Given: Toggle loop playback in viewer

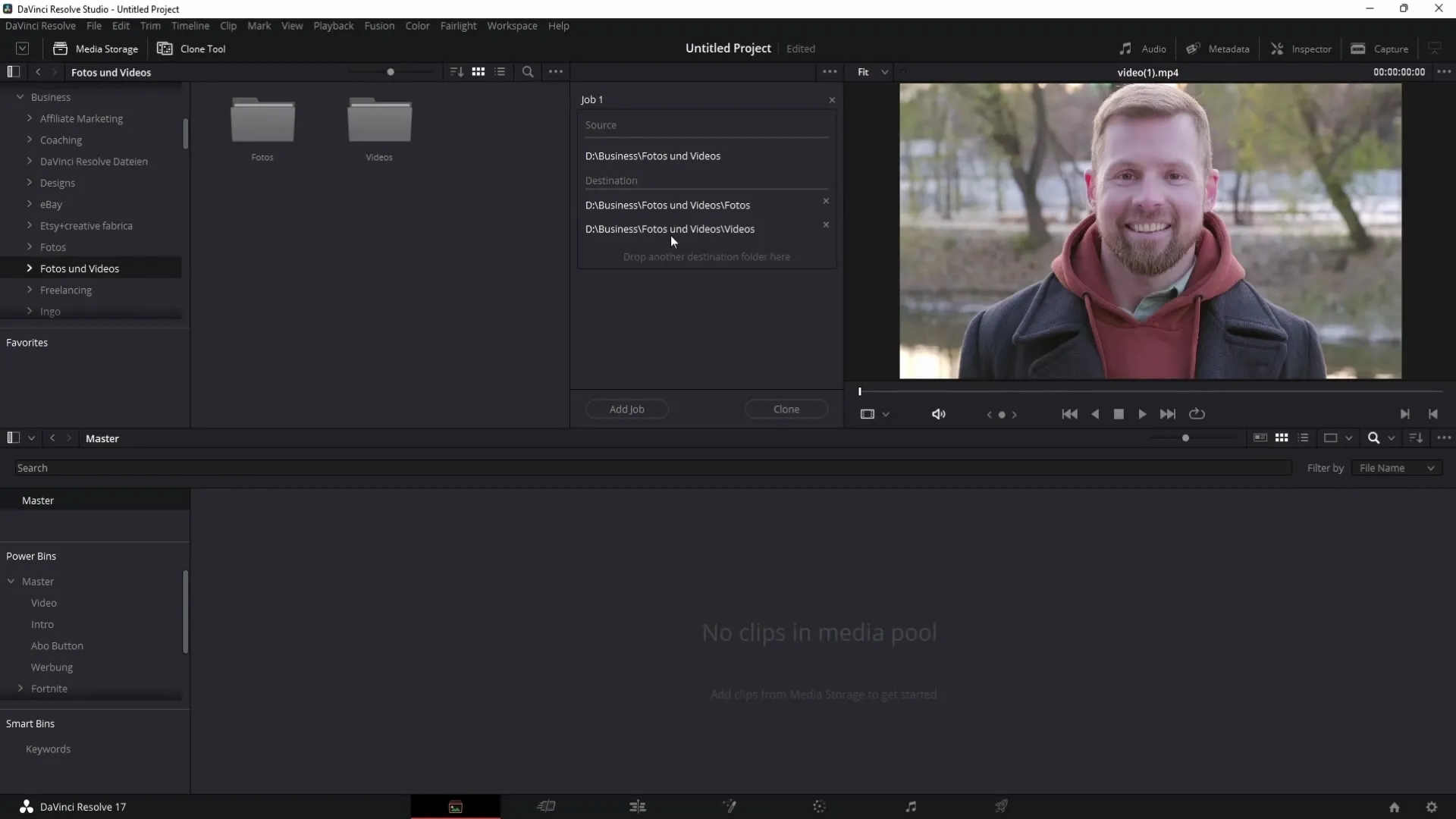Looking at the screenshot, I should (1197, 414).
